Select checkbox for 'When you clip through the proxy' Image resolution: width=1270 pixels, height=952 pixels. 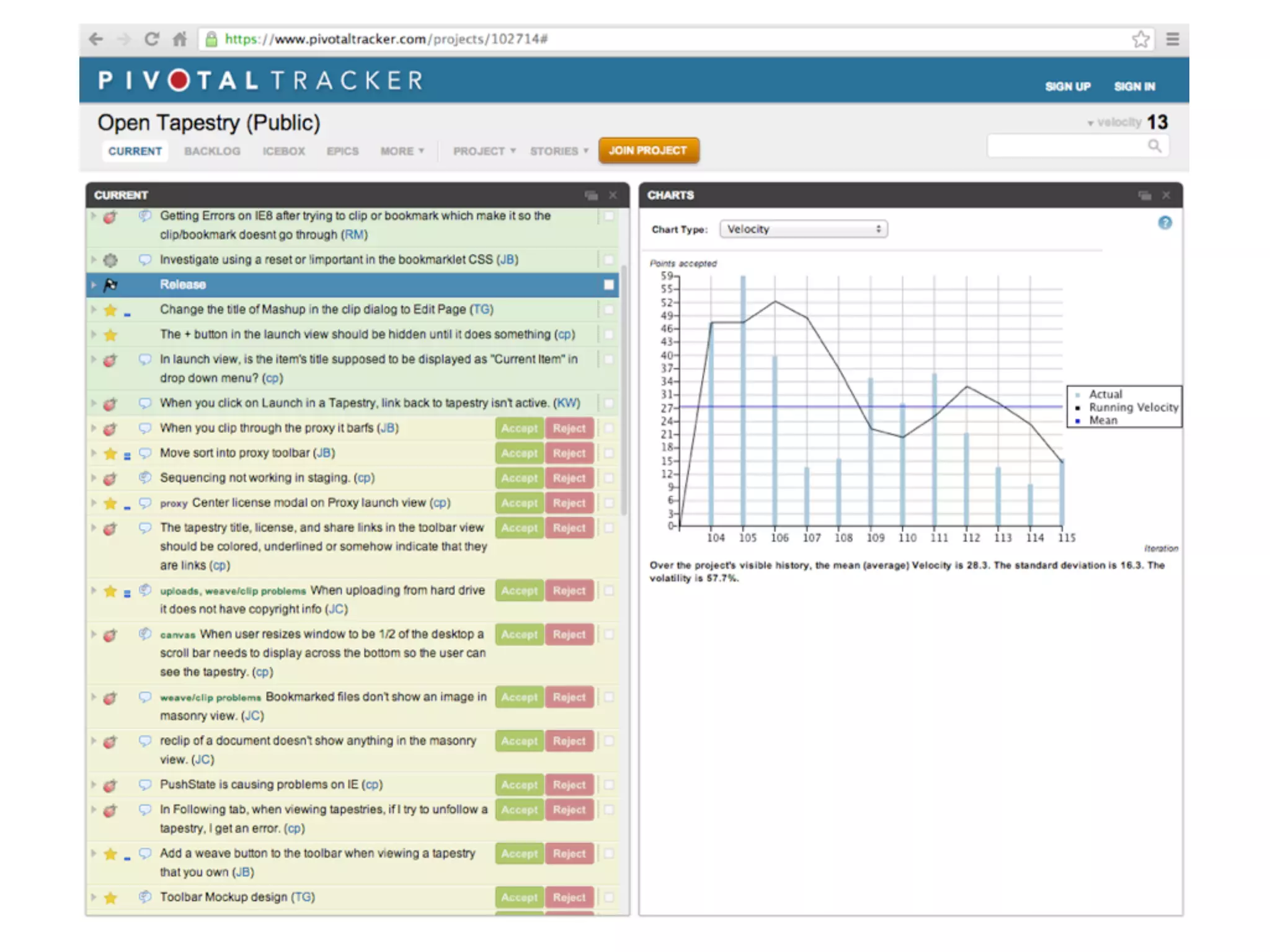[x=608, y=428]
